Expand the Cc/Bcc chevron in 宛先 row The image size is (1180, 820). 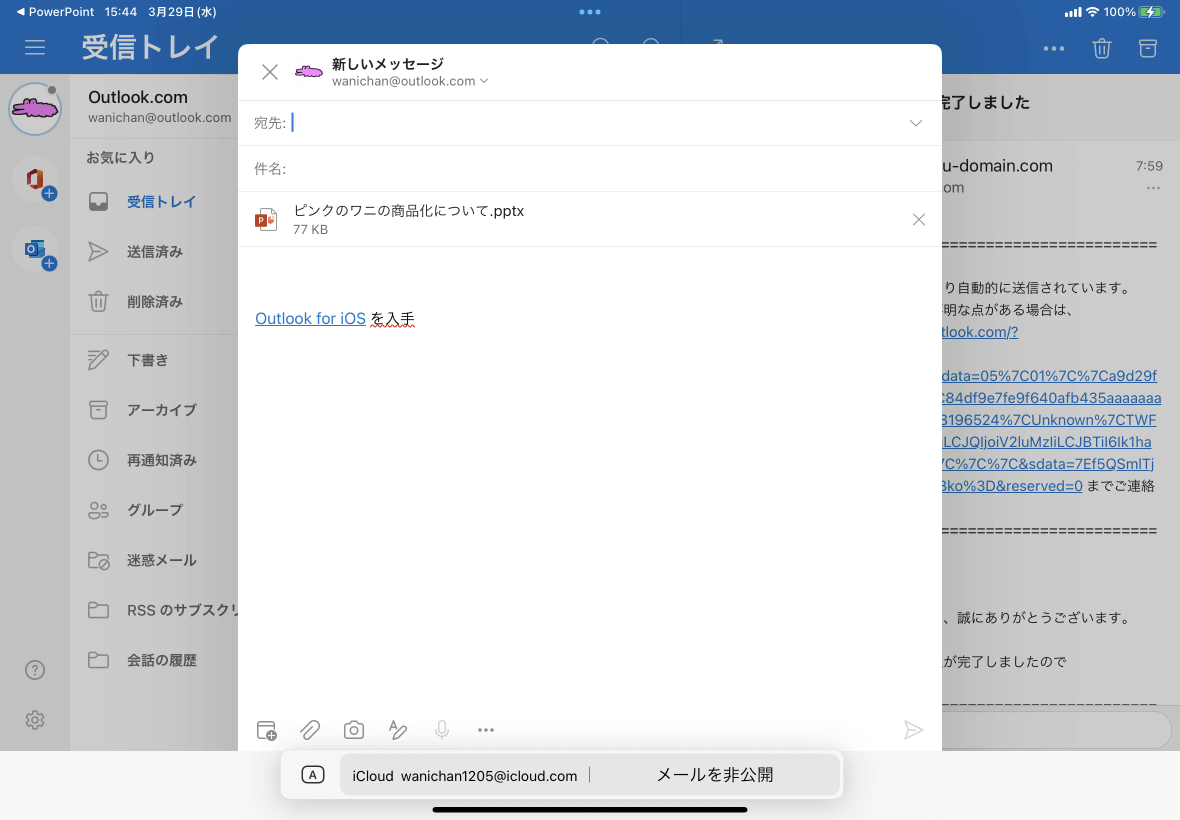click(x=915, y=123)
